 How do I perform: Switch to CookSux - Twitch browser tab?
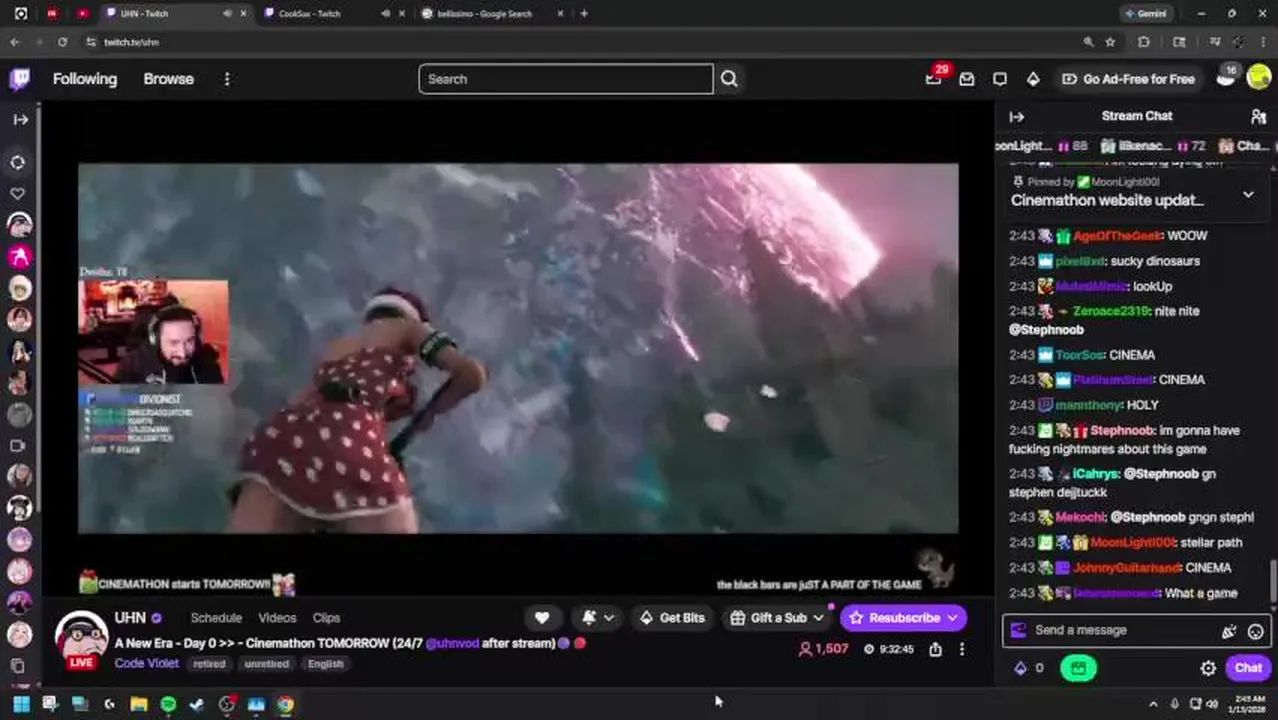coord(309,14)
